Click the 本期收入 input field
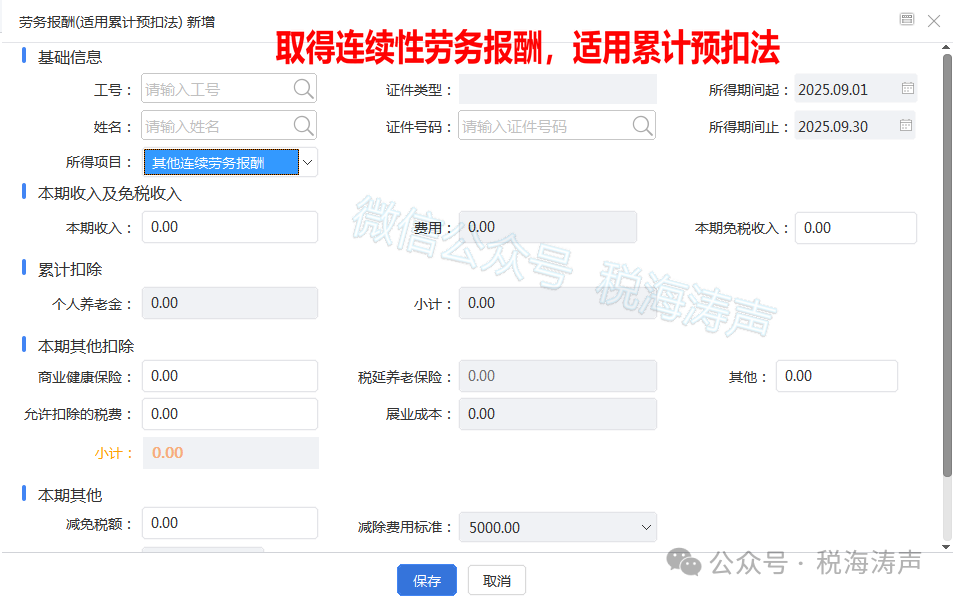 tap(230, 227)
